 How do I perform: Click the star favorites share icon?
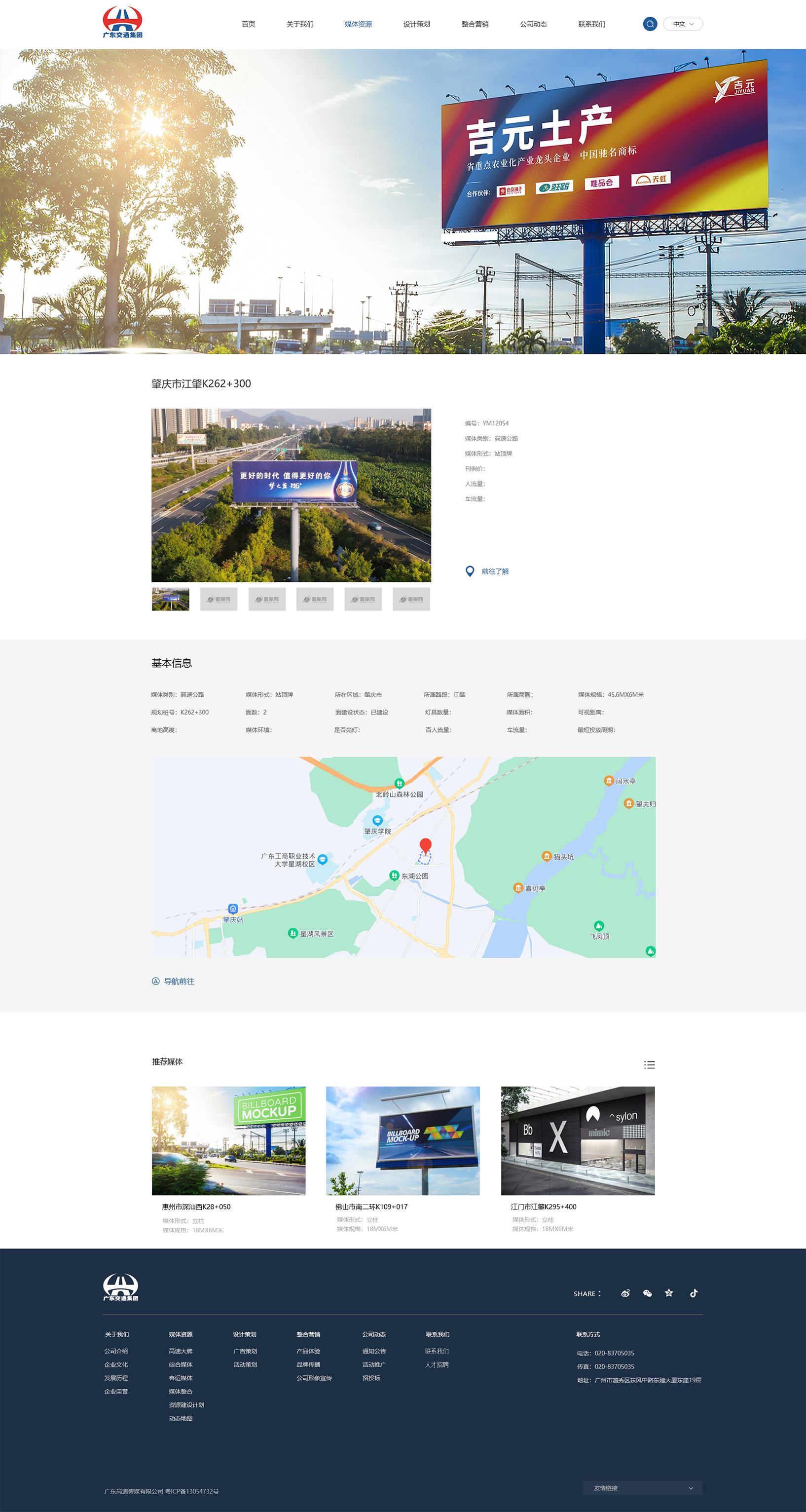[x=669, y=1293]
